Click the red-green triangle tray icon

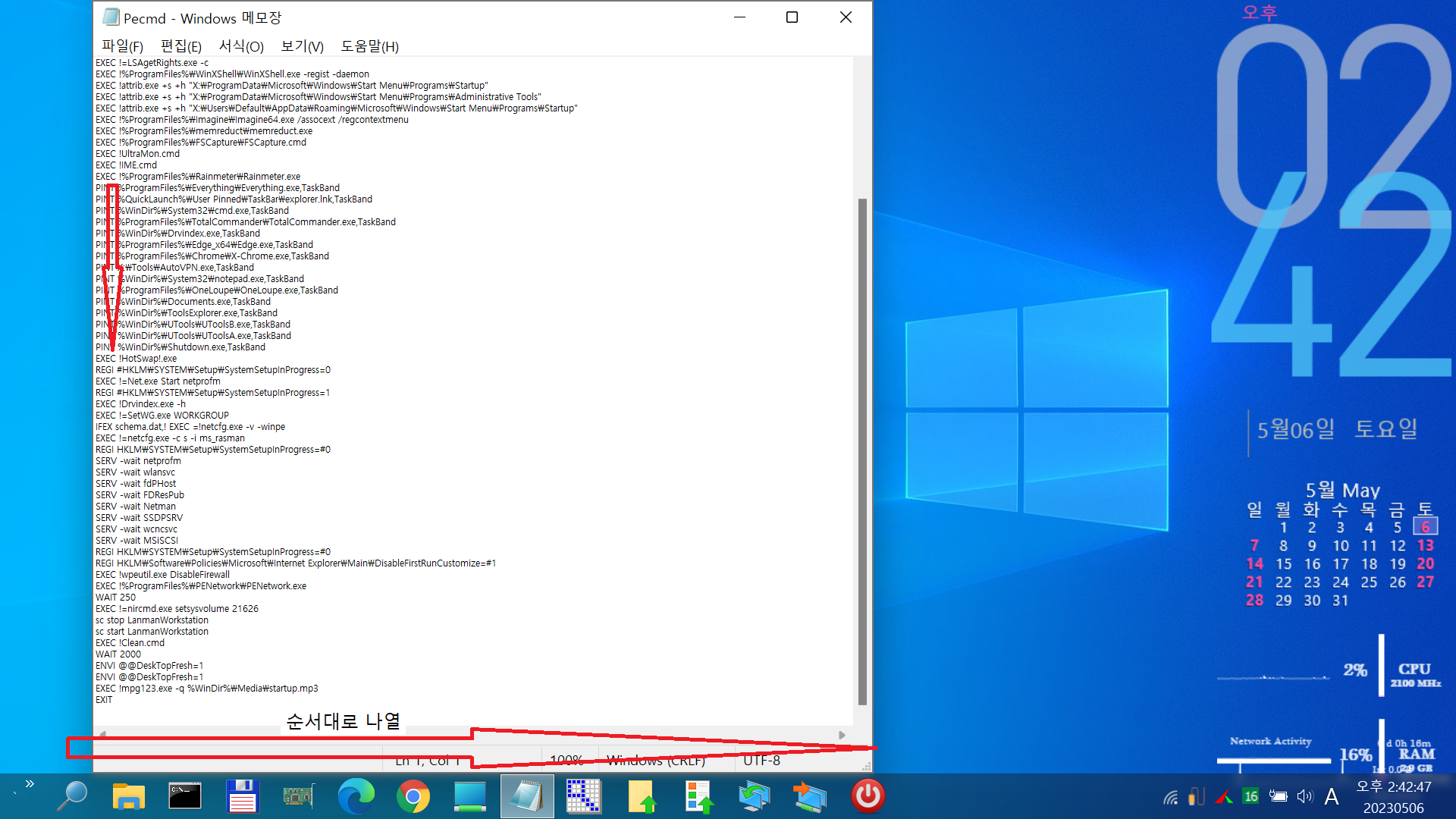pos(1223,796)
